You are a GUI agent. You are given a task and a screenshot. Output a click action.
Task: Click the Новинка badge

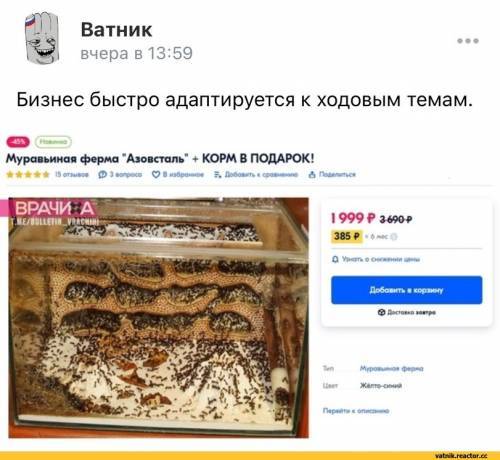pos(53,142)
